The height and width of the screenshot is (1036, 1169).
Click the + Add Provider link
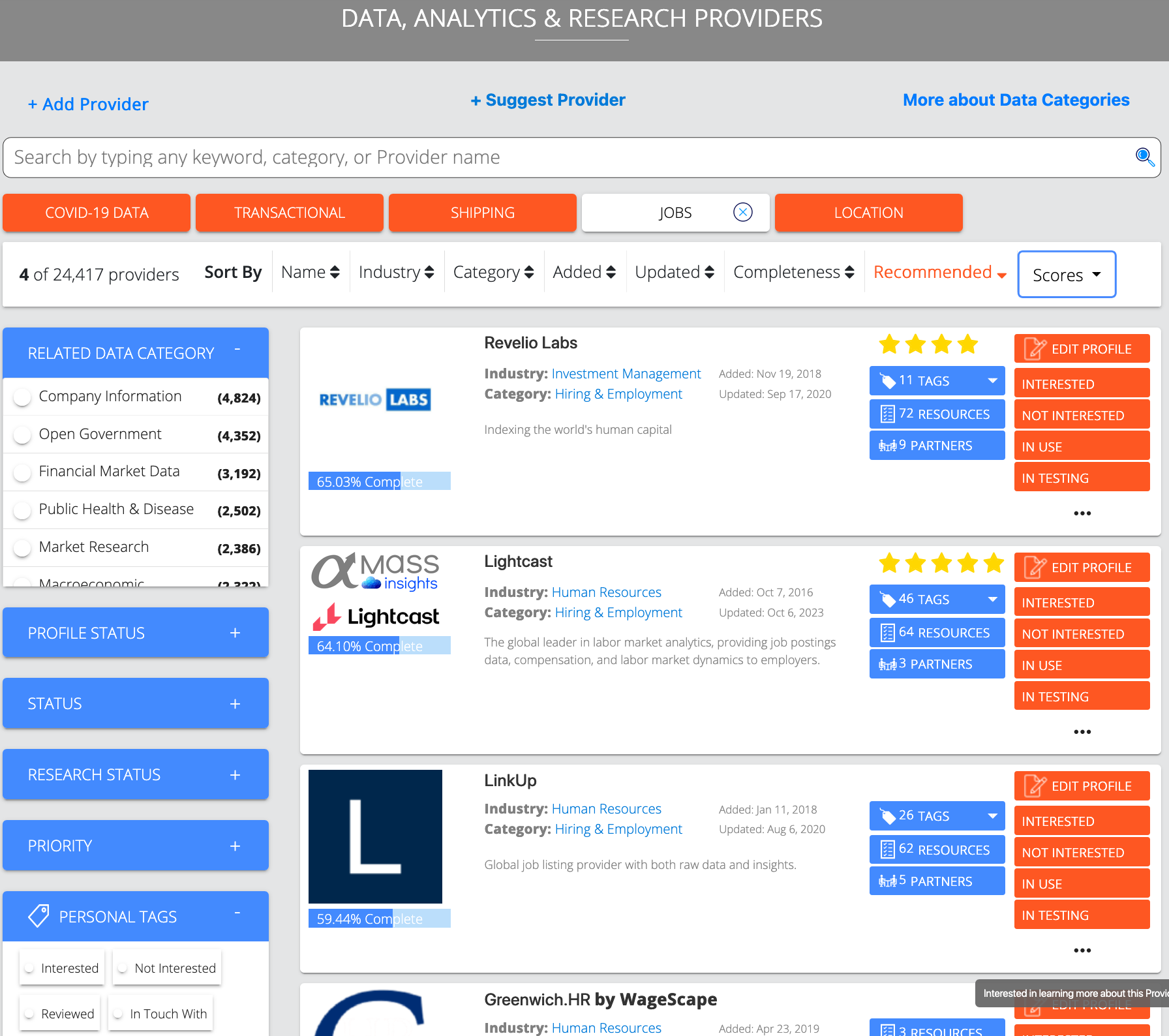tap(88, 104)
